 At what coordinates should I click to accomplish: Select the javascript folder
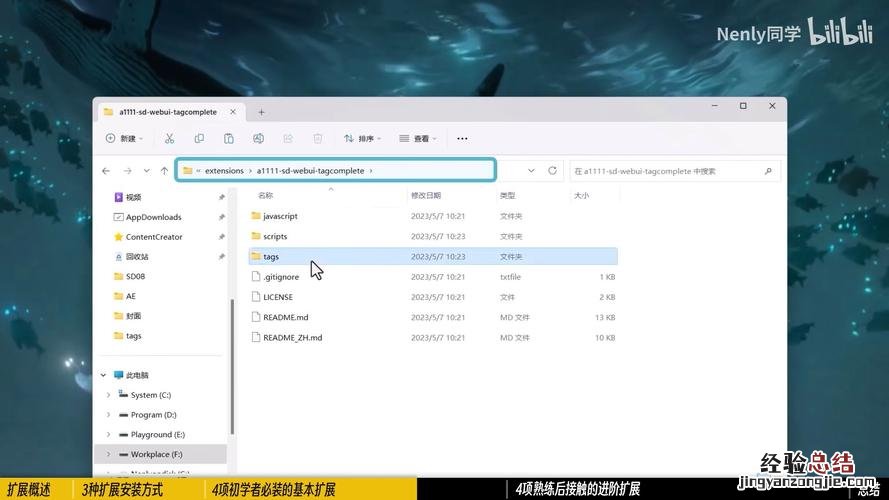point(433,216)
